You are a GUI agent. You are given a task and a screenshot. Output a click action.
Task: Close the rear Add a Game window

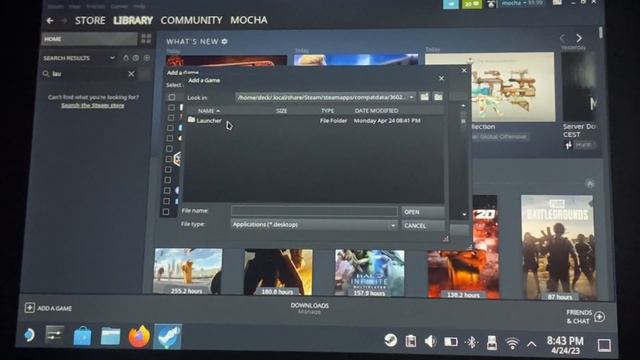click(x=464, y=71)
